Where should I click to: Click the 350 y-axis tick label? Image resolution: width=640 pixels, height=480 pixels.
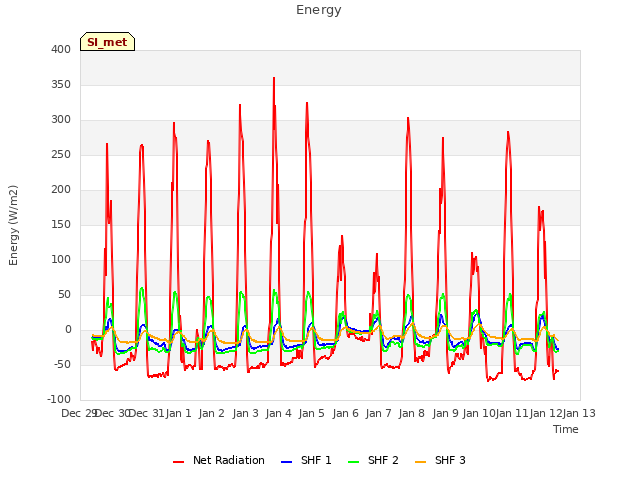coord(61,84)
